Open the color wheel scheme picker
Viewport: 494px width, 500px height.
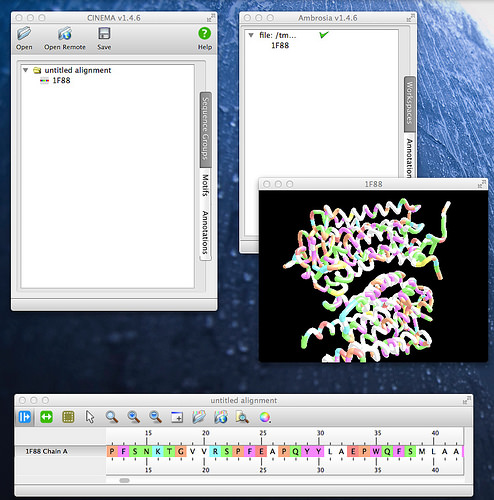(265, 417)
